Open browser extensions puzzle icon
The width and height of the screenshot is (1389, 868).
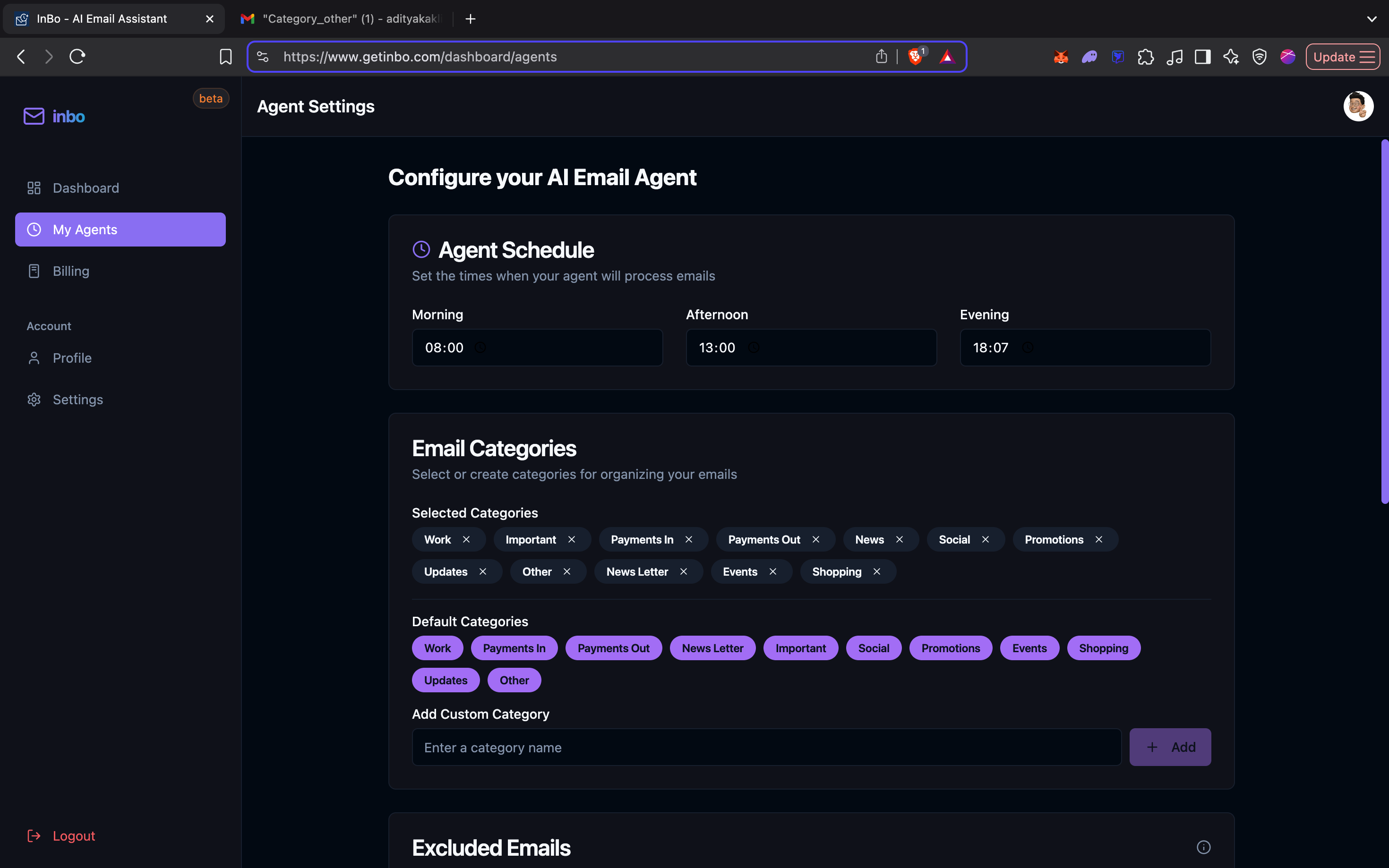coord(1146,56)
